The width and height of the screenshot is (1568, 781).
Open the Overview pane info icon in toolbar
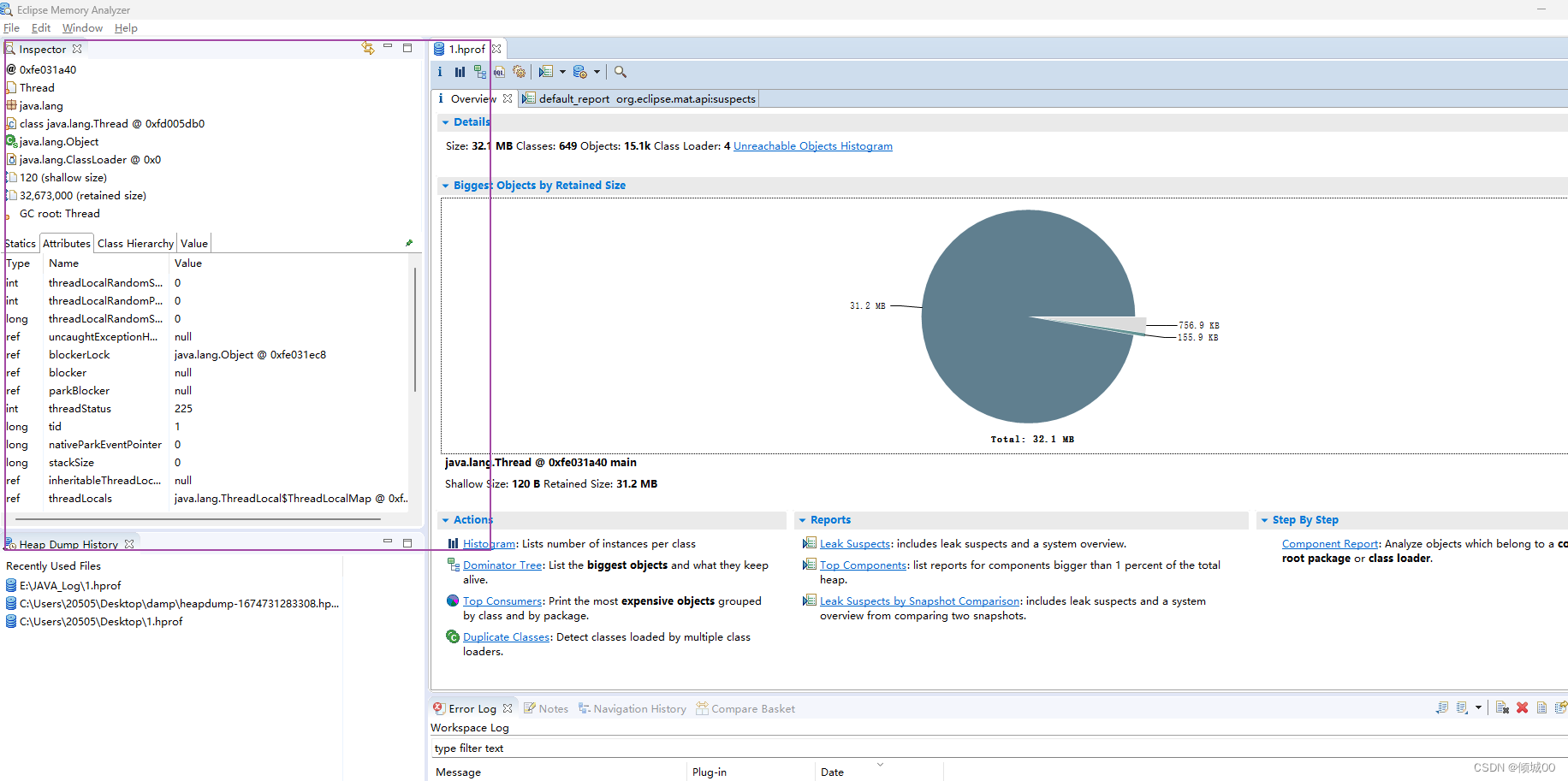440,72
